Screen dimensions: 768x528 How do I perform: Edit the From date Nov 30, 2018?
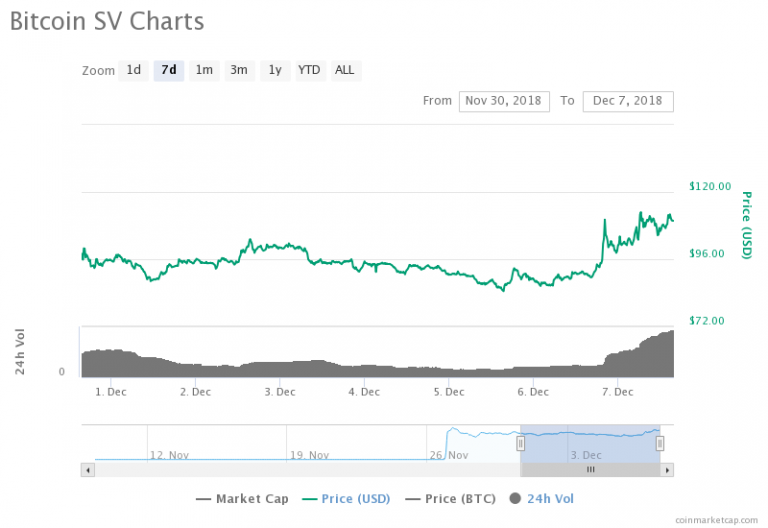pyautogui.click(x=504, y=101)
